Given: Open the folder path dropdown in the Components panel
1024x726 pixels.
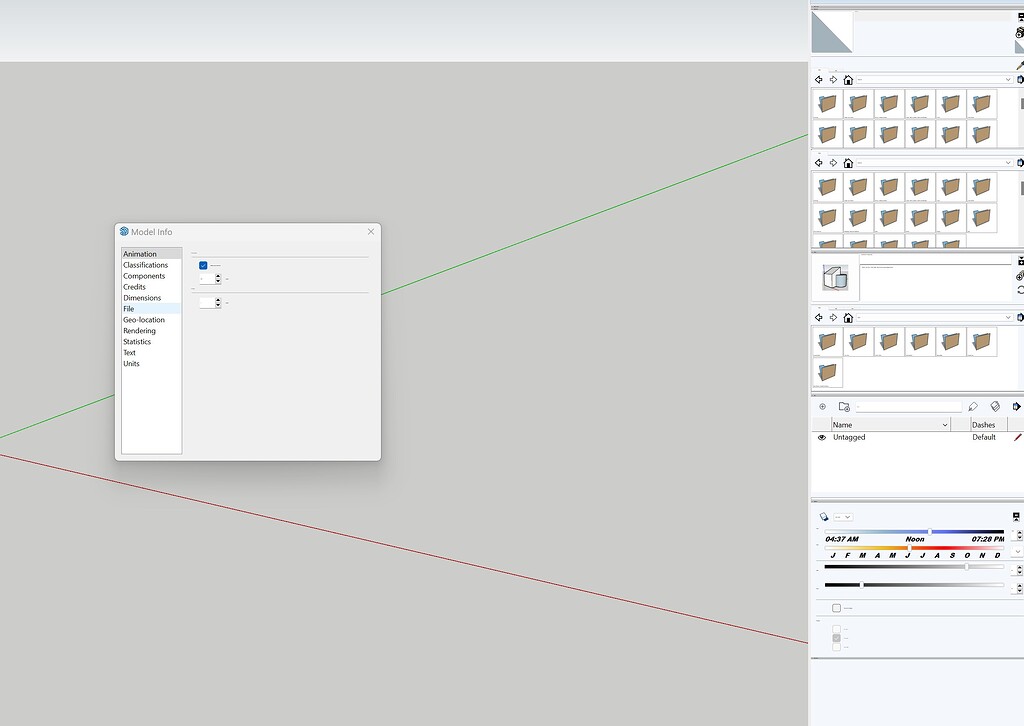Looking at the screenshot, I should 1008,317.
